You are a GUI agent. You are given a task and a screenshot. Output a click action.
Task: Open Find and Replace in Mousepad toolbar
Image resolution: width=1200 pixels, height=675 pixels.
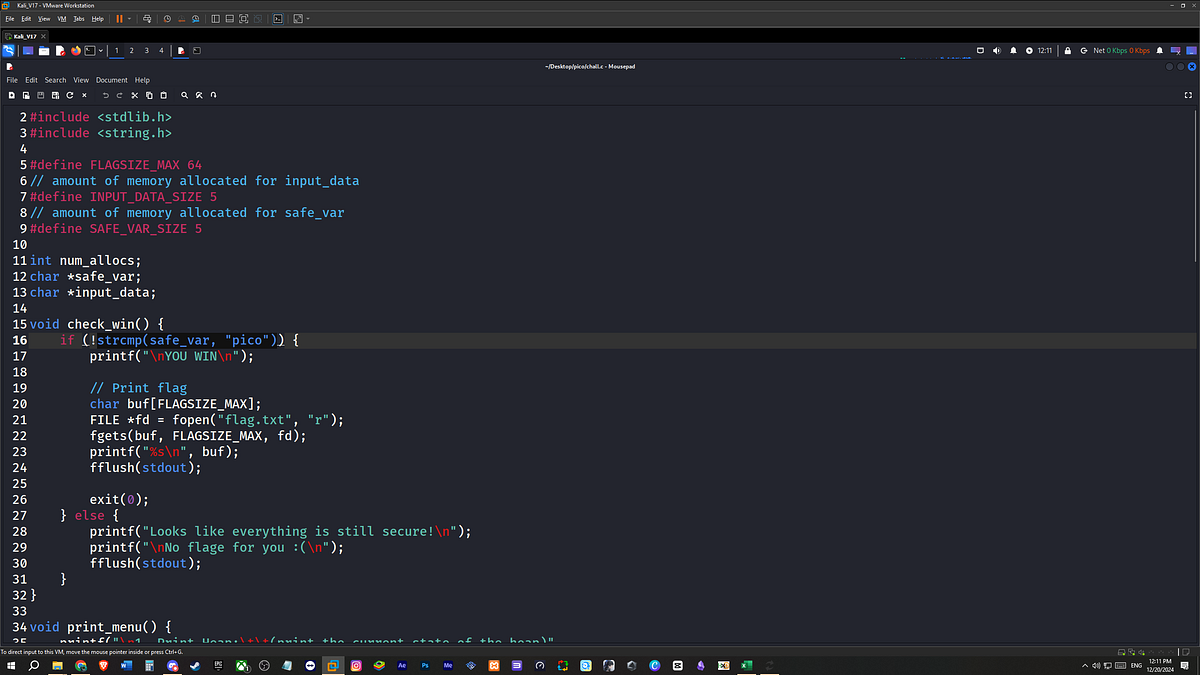(x=199, y=95)
